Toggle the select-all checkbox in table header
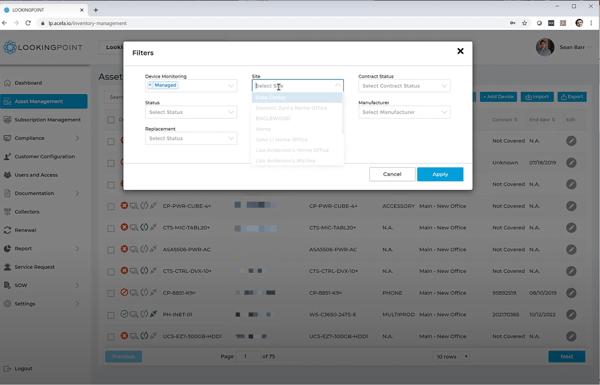Viewport: 600px width, 385px height. [111, 120]
